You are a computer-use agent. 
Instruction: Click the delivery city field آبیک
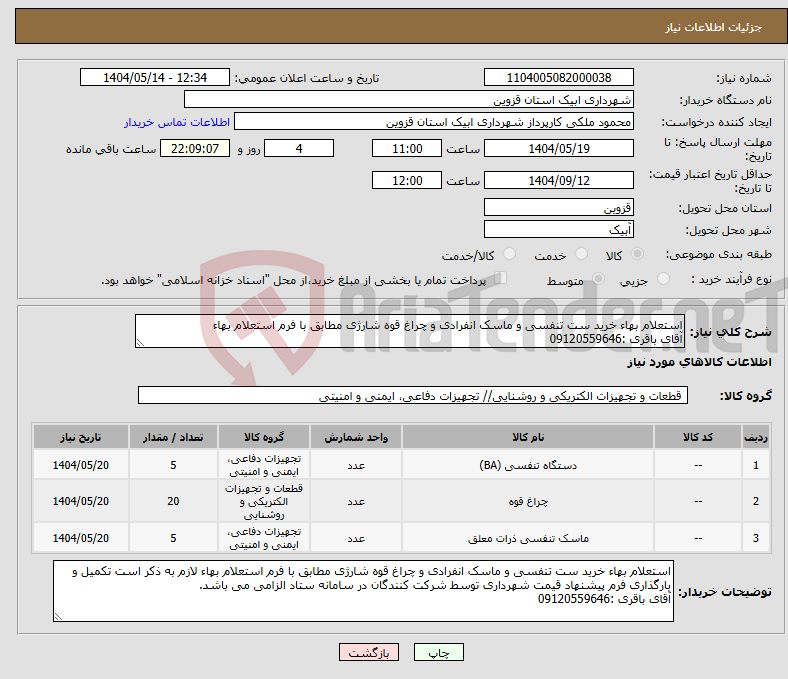pos(558,229)
